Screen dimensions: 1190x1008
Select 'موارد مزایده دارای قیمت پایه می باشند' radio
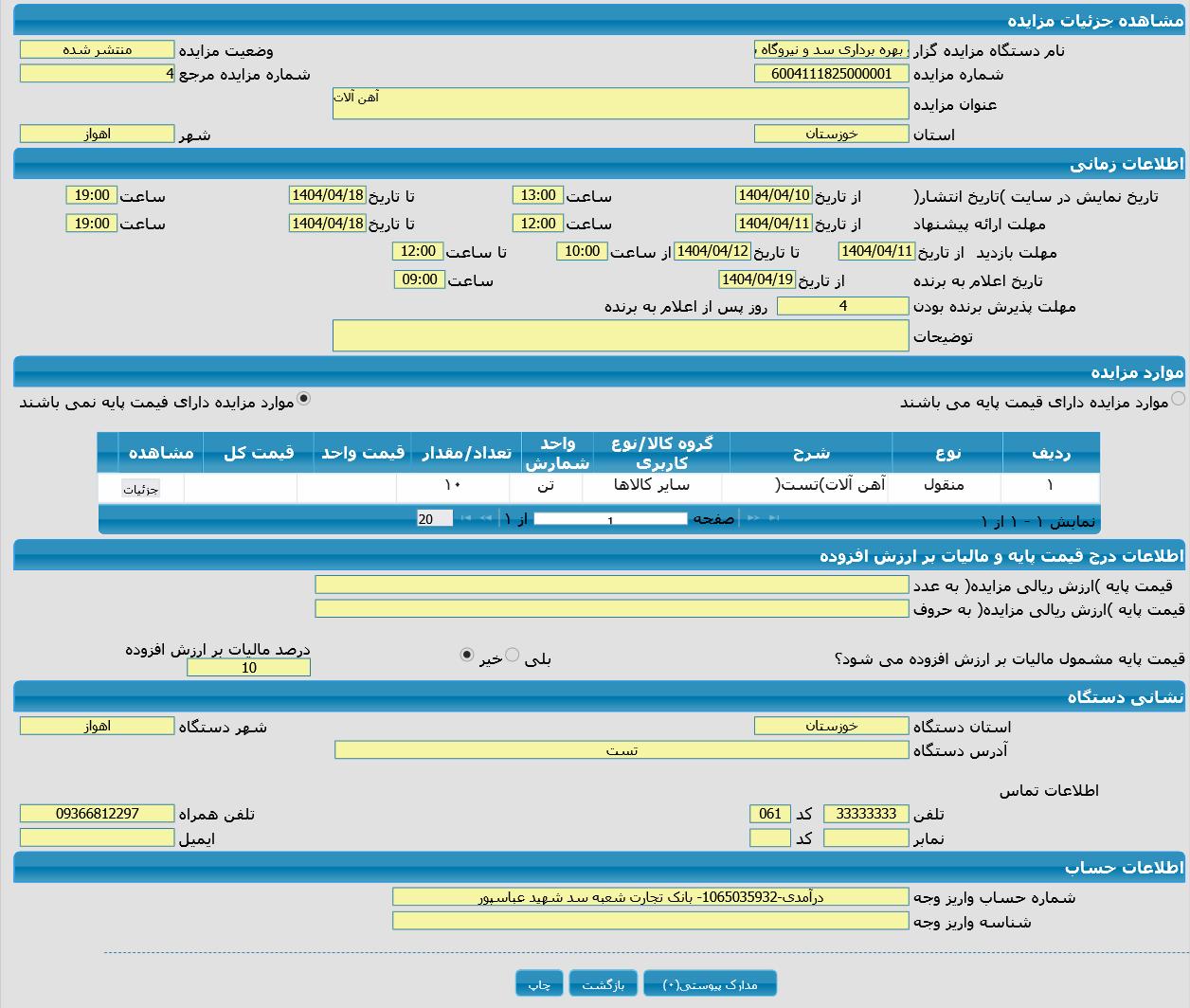tap(1178, 399)
